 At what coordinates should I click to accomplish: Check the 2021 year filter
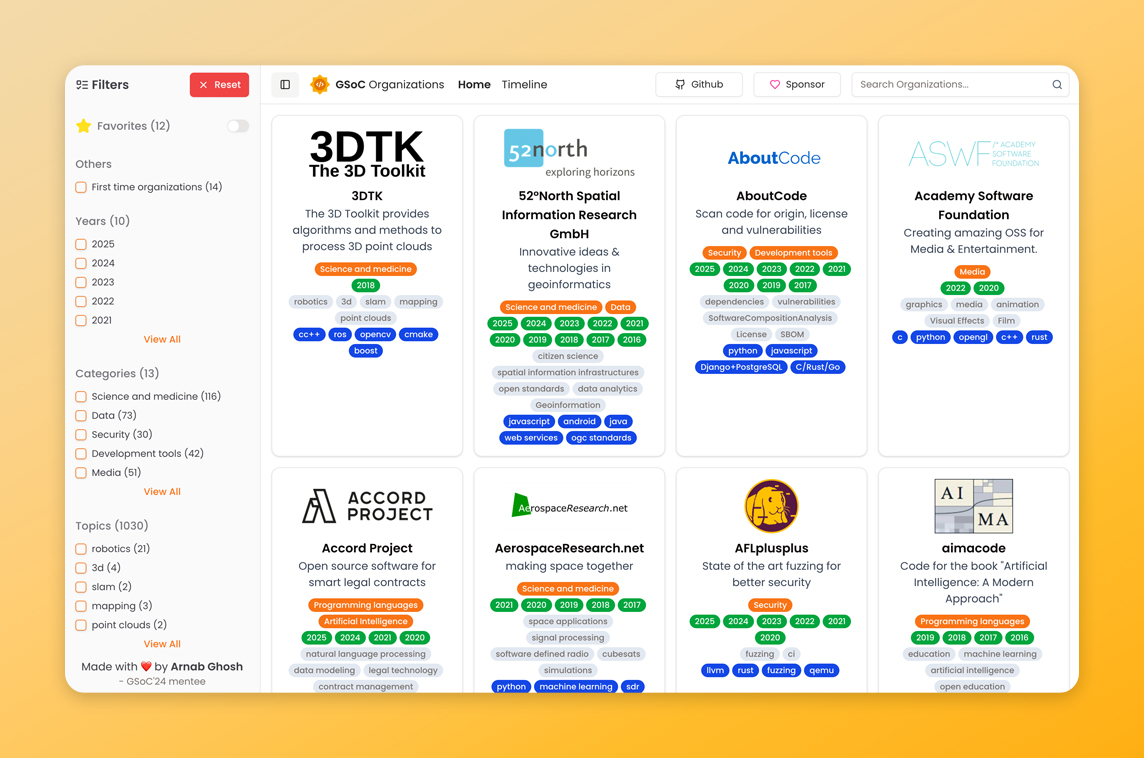[x=81, y=320]
